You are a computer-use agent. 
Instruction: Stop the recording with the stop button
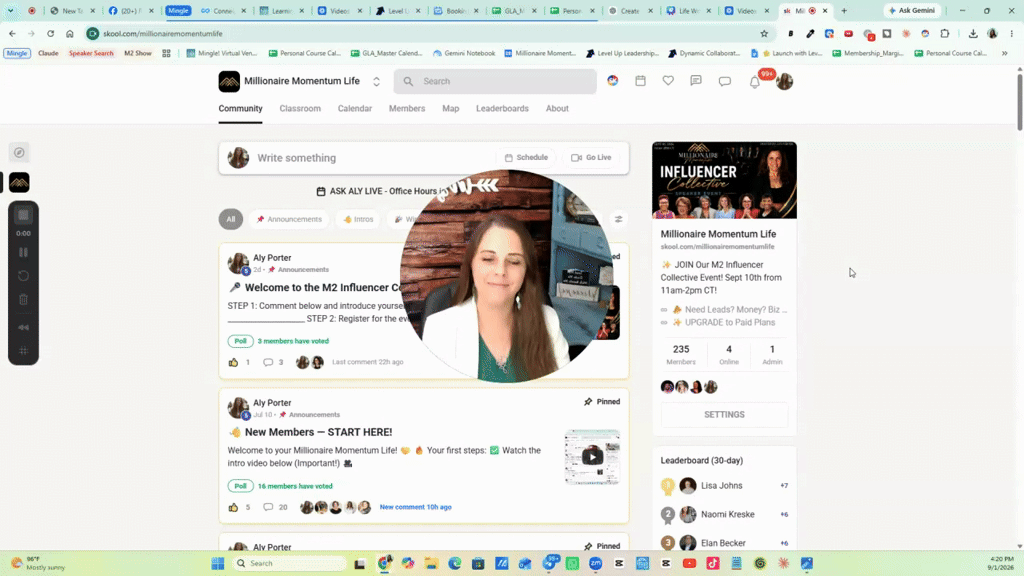[x=24, y=215]
